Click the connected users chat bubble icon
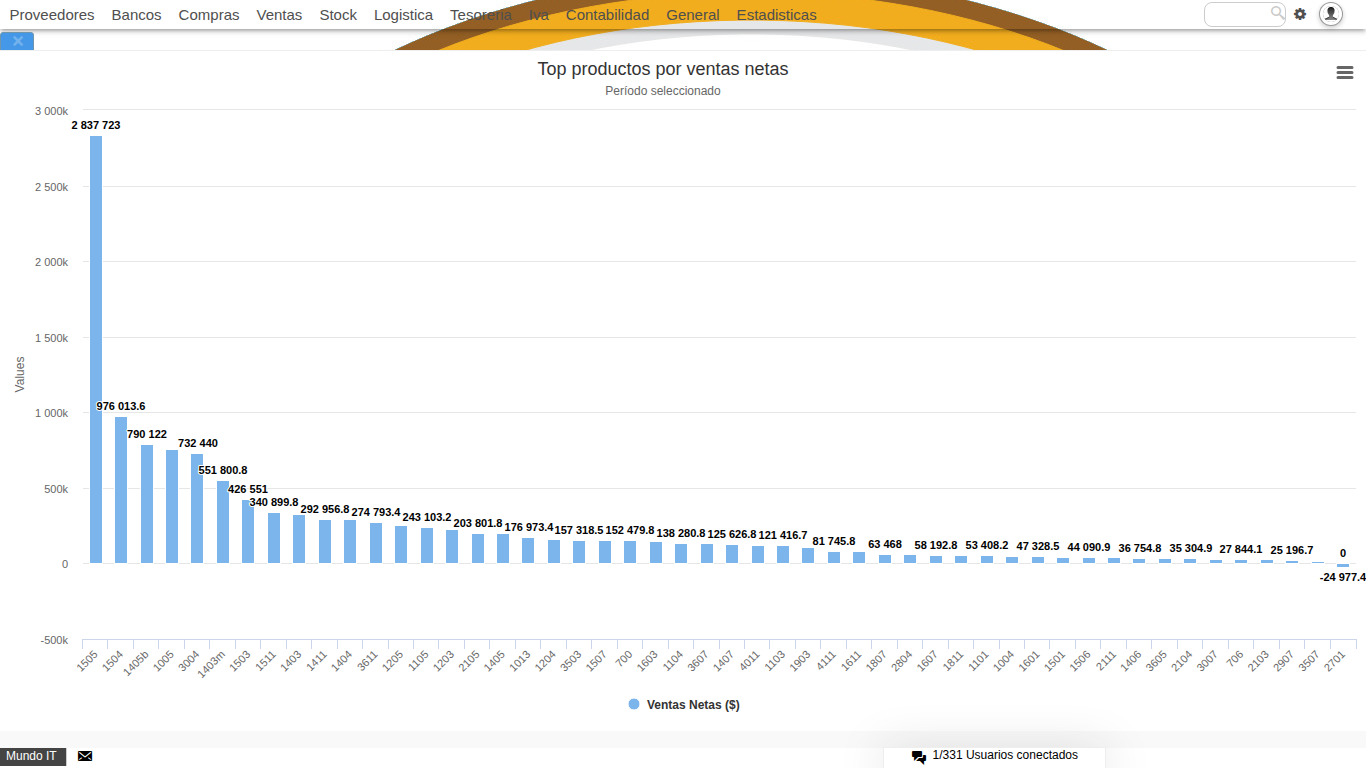The height and width of the screenshot is (768, 1366). click(x=918, y=756)
